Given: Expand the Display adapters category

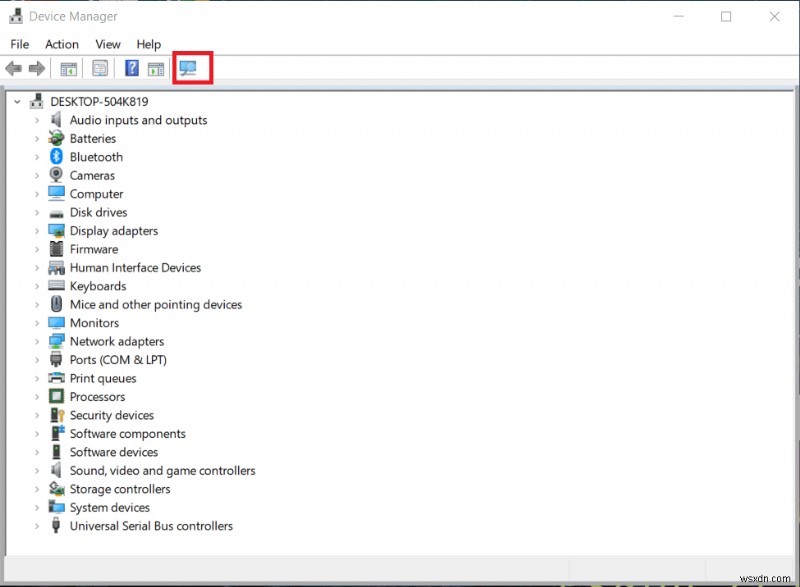Looking at the screenshot, I should (x=39, y=231).
